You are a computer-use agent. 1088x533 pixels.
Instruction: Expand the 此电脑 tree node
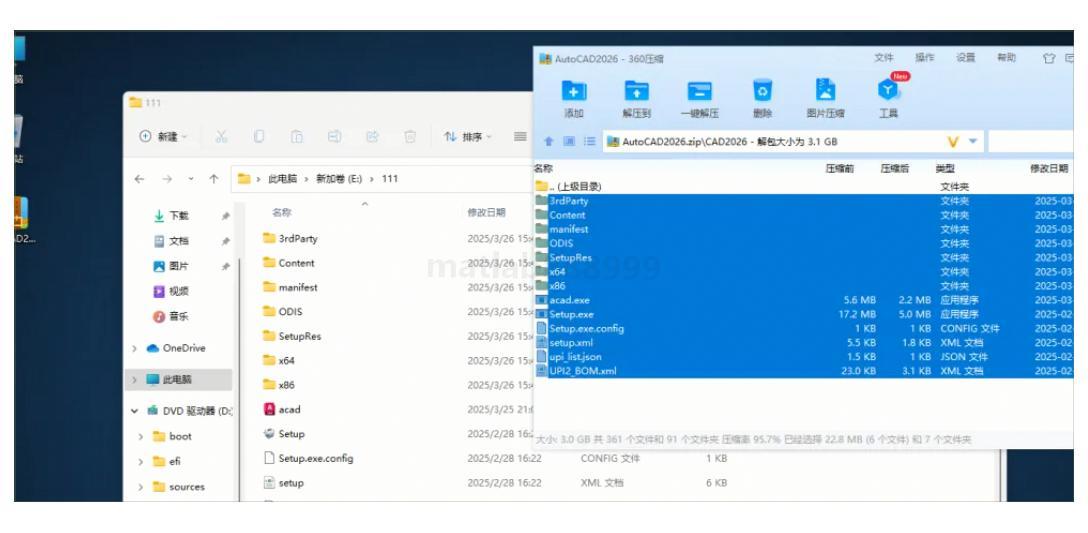pyautogui.click(x=134, y=380)
